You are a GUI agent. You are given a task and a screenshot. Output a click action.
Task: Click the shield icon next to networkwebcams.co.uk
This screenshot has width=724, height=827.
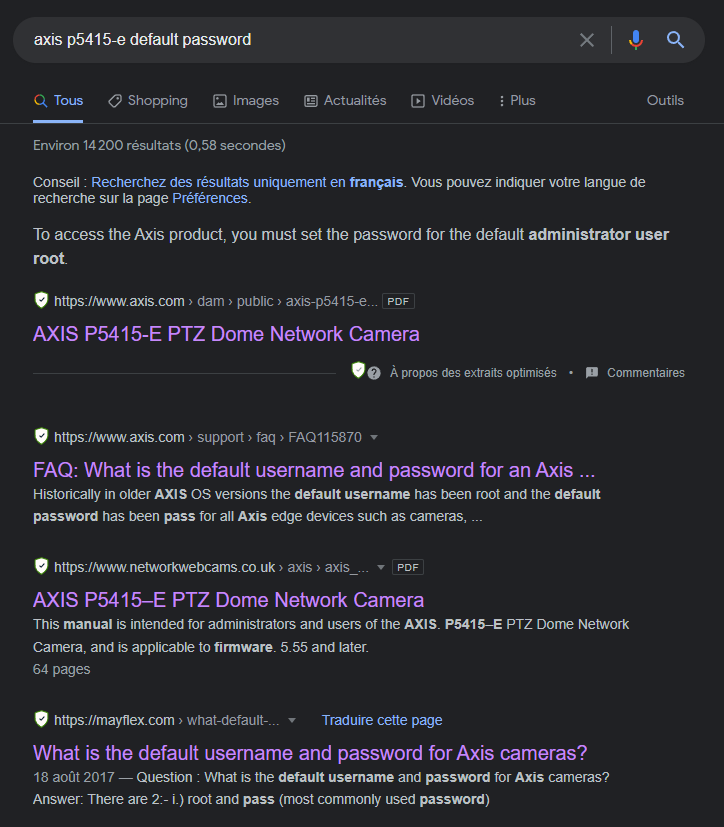click(x=41, y=567)
